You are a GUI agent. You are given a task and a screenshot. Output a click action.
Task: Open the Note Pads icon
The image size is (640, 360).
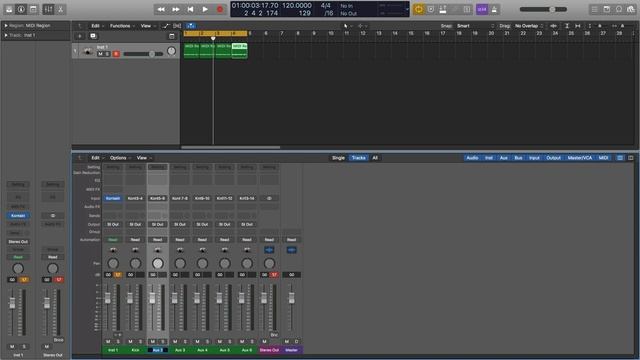click(x=607, y=9)
